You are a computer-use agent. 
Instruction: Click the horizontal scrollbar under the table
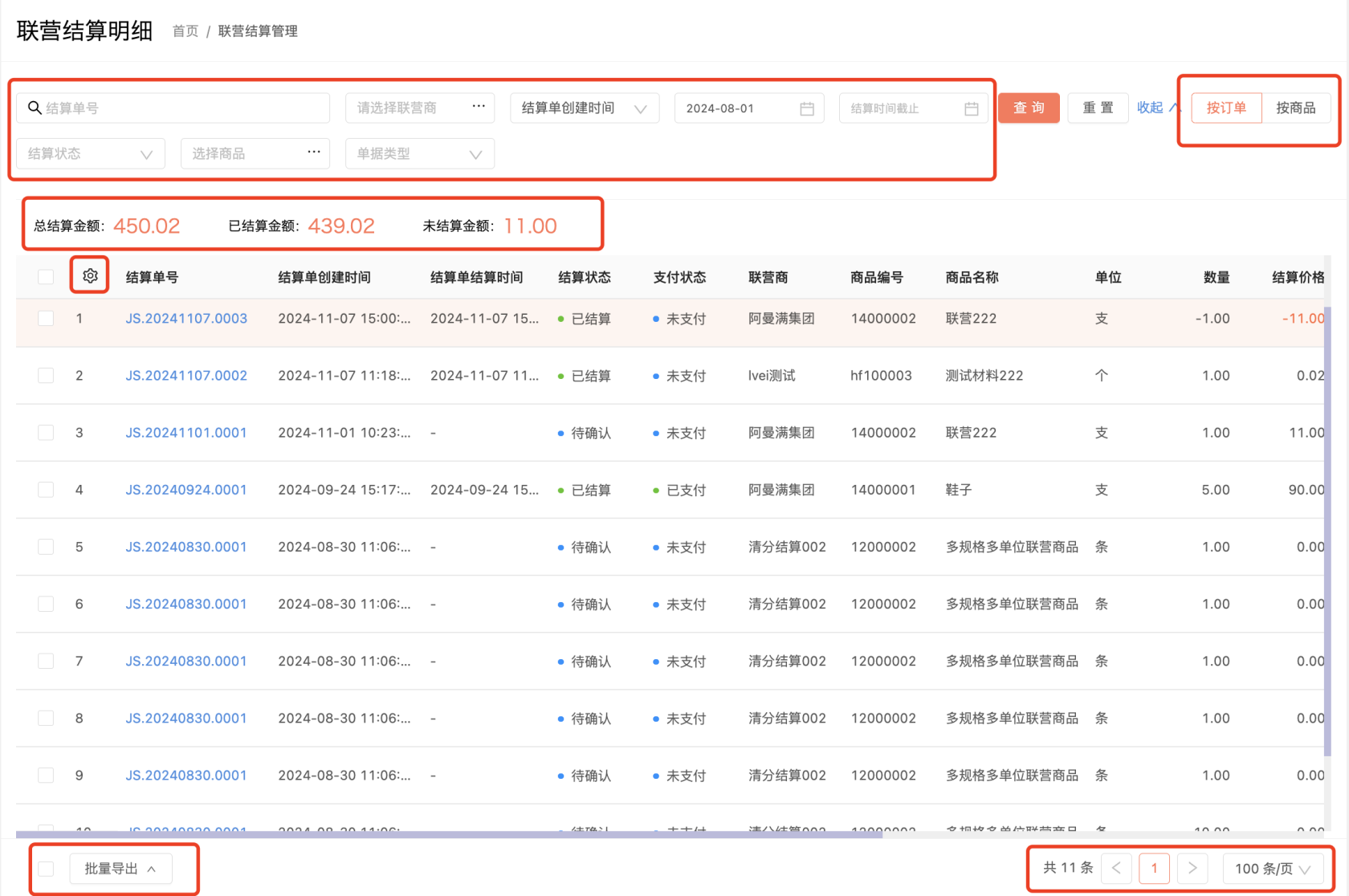click(450, 835)
